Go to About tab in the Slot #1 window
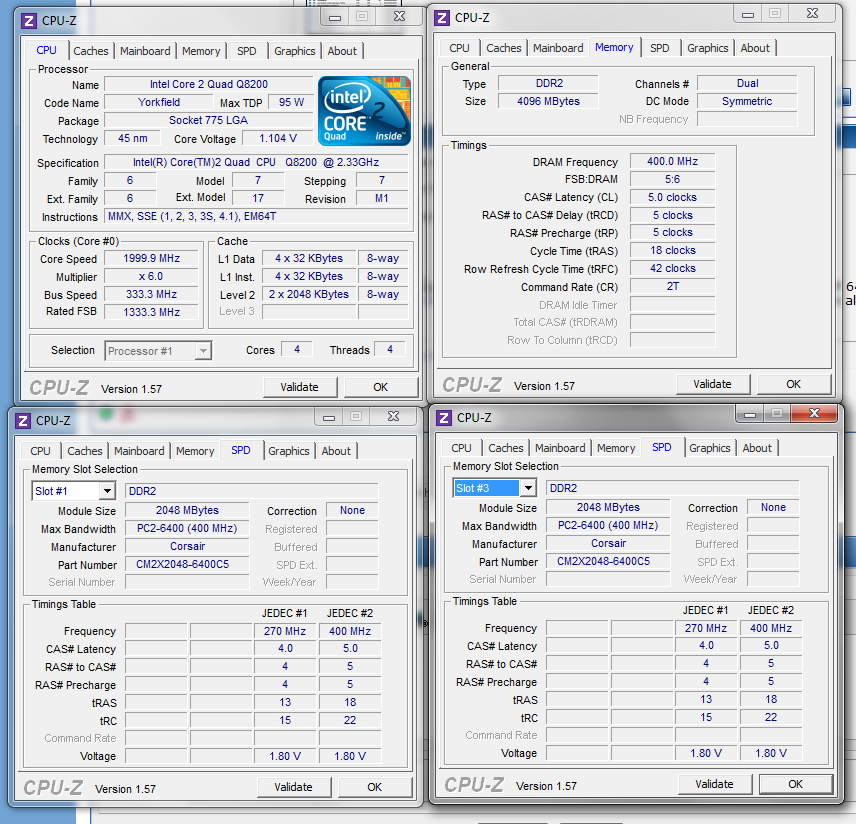856x824 pixels. coord(336,451)
